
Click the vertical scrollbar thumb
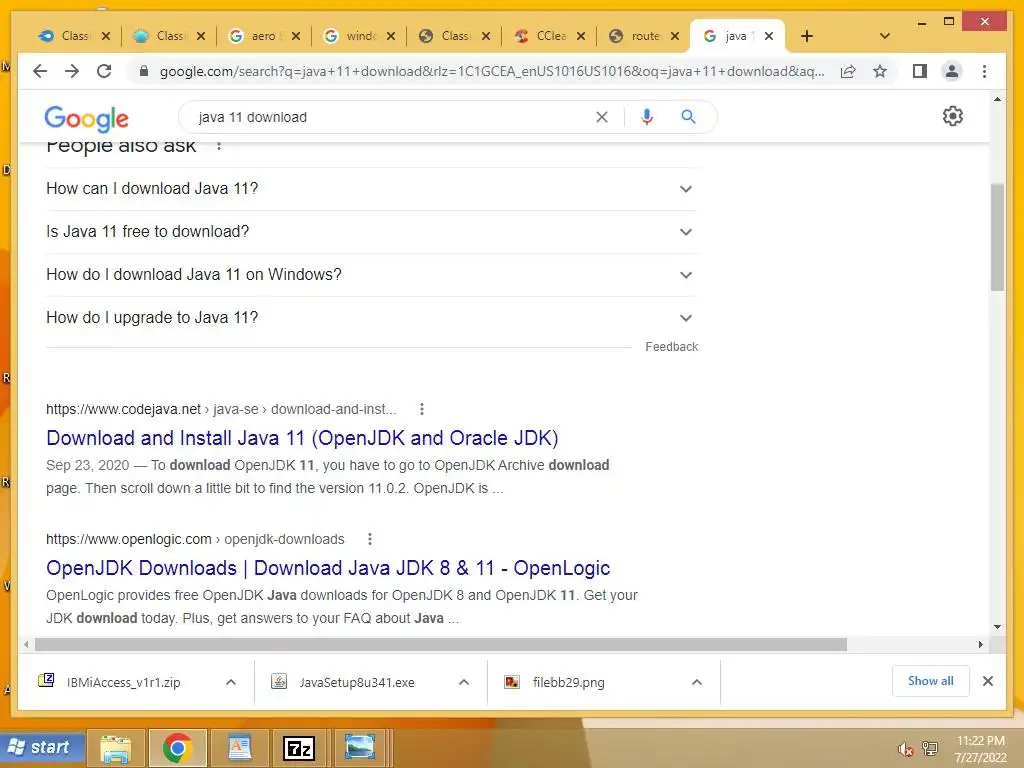pos(997,236)
